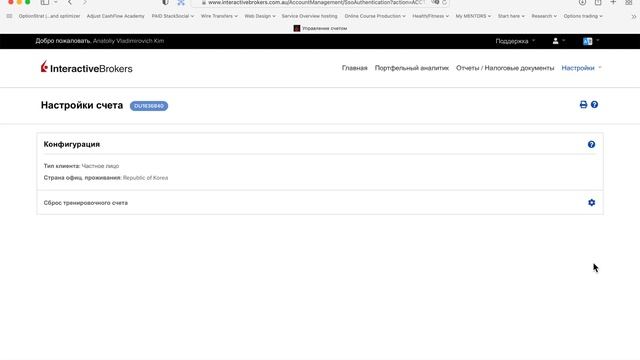Open the sidebar button's dropdown arrow

56,2
